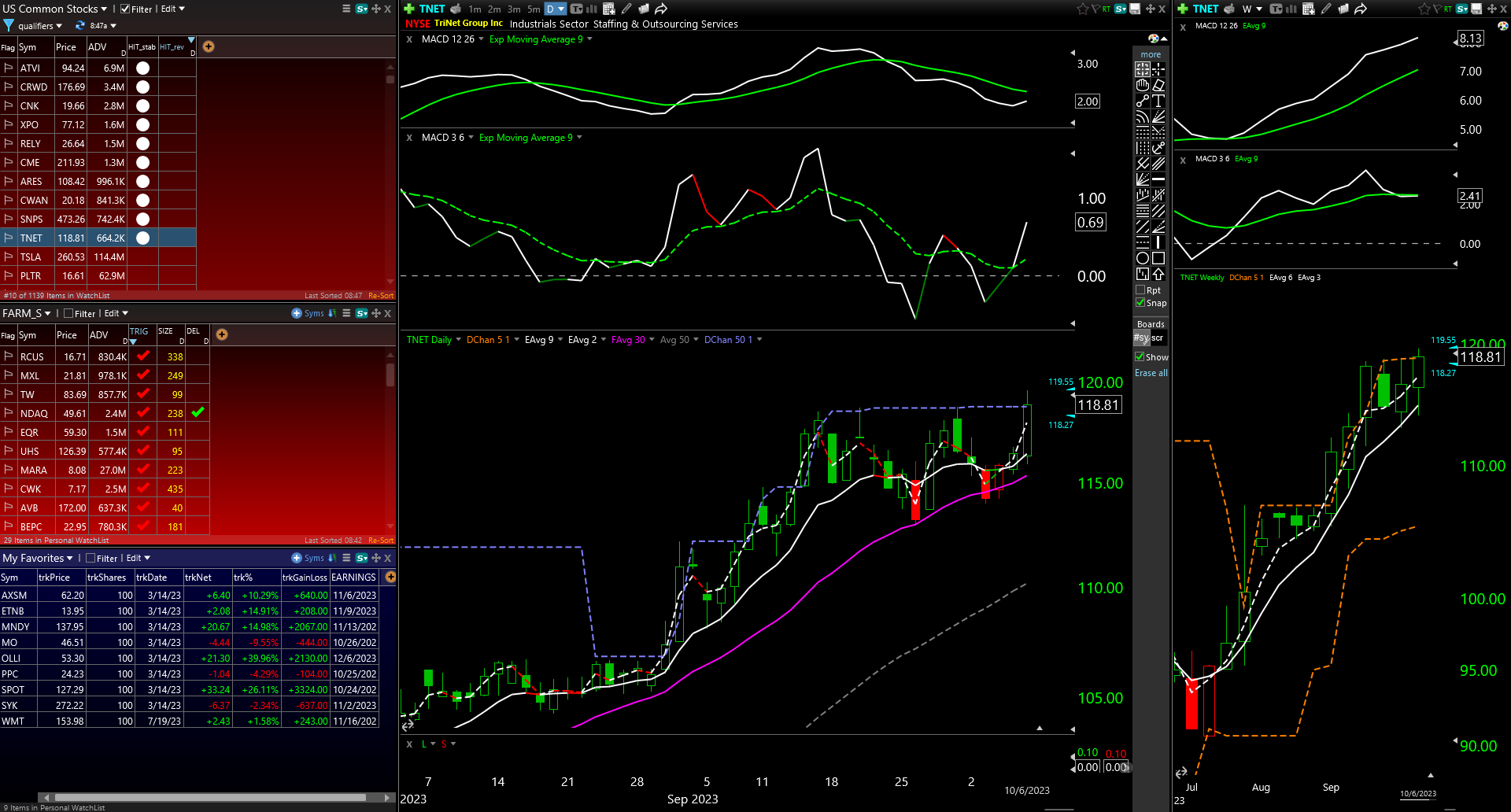Switch daily chart to 5m timeframe

click(x=534, y=9)
